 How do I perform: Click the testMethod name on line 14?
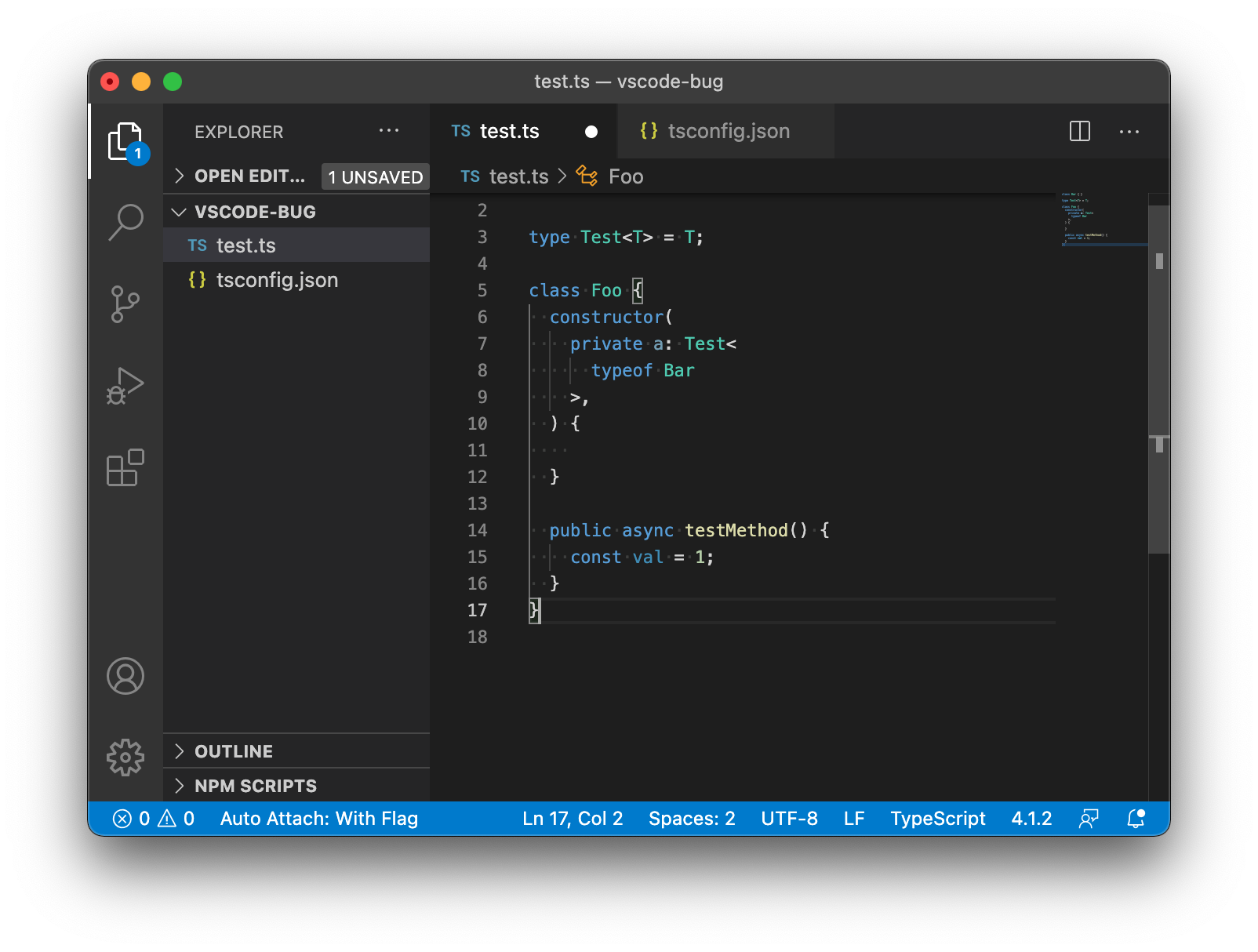[736, 530]
